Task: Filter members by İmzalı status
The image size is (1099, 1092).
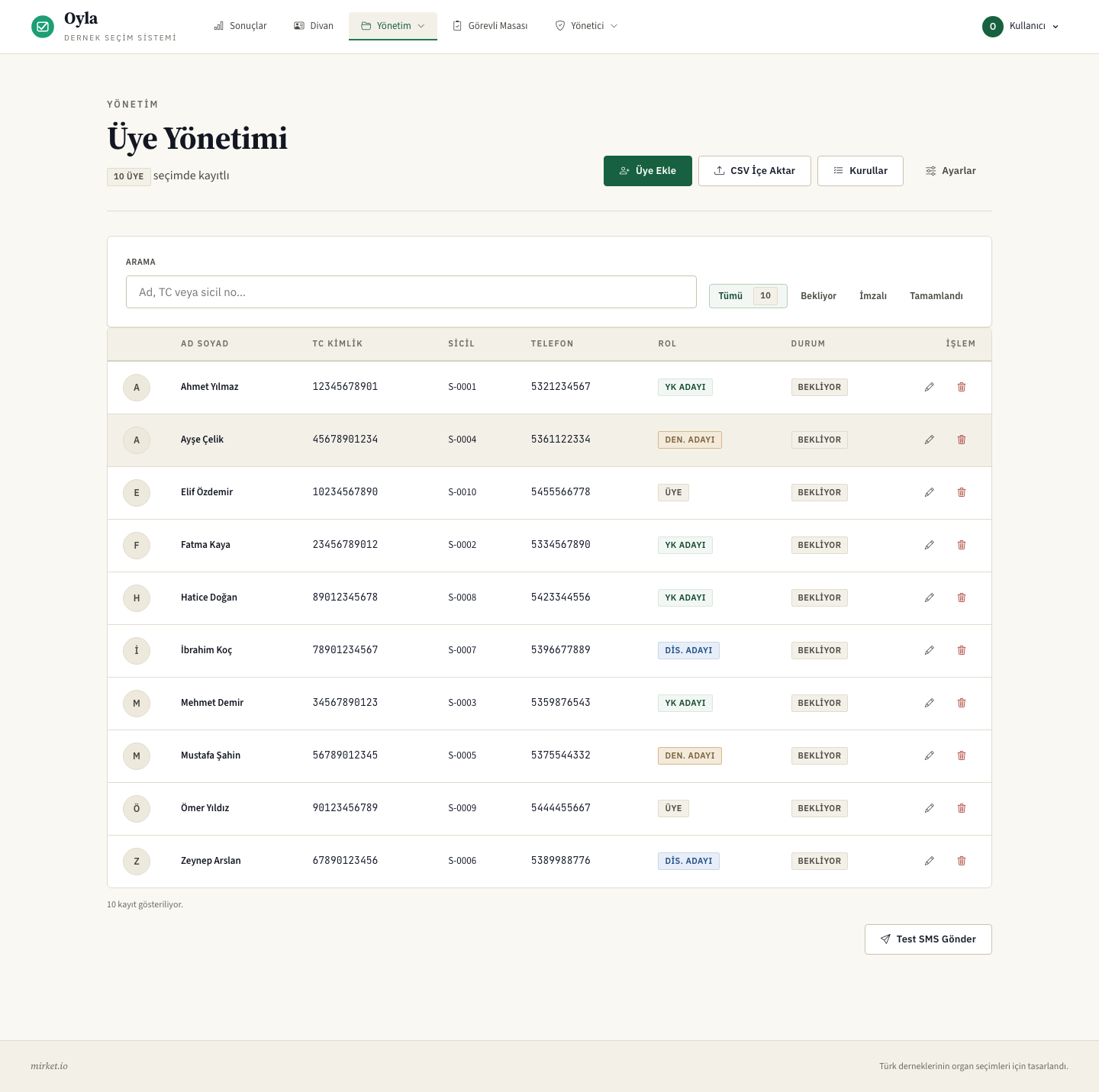Action: (873, 296)
